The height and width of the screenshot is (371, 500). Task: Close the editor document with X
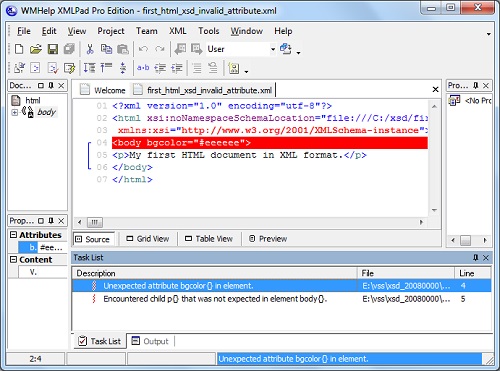tap(435, 89)
